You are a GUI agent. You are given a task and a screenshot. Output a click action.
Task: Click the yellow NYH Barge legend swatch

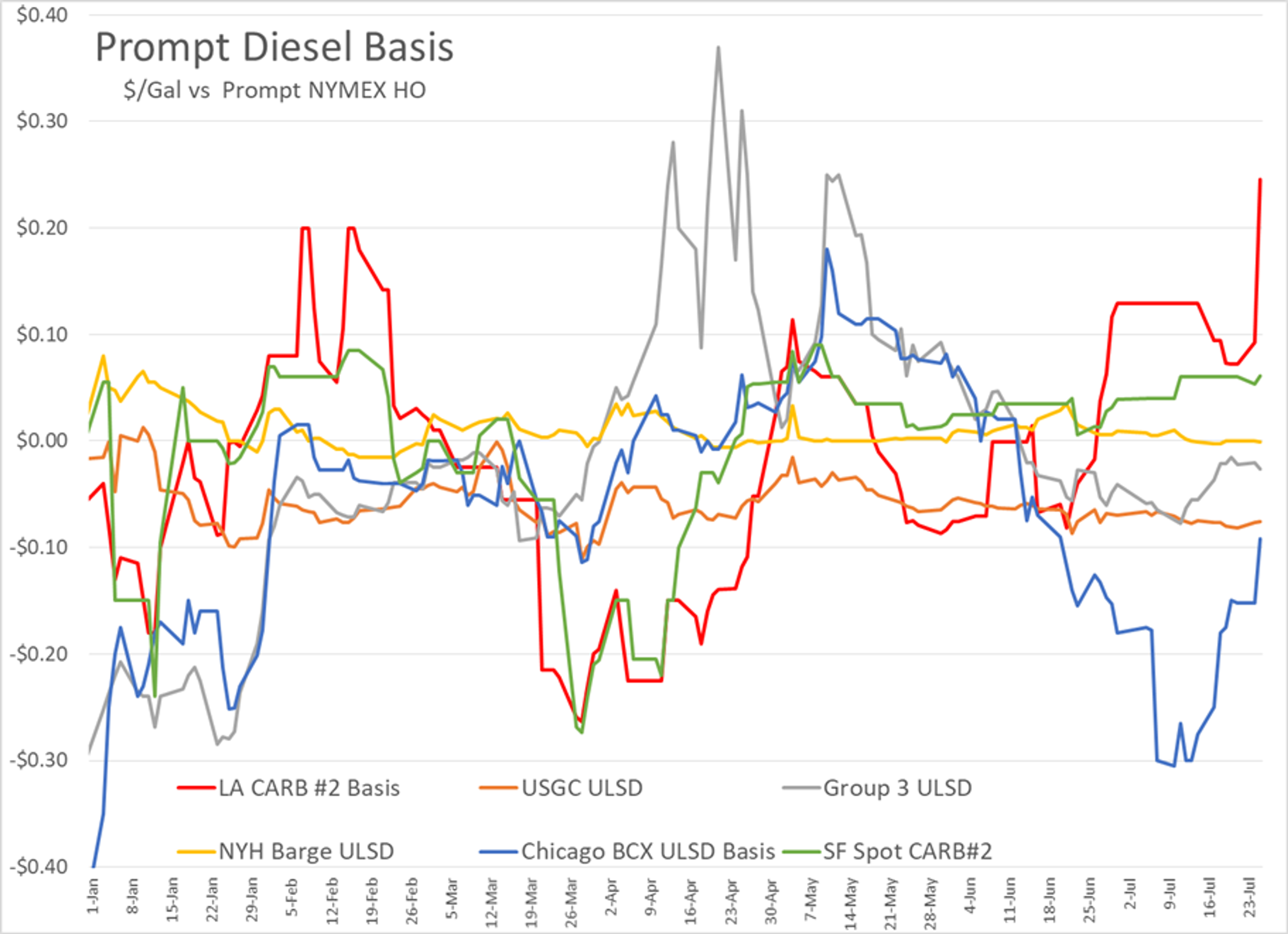(197, 852)
